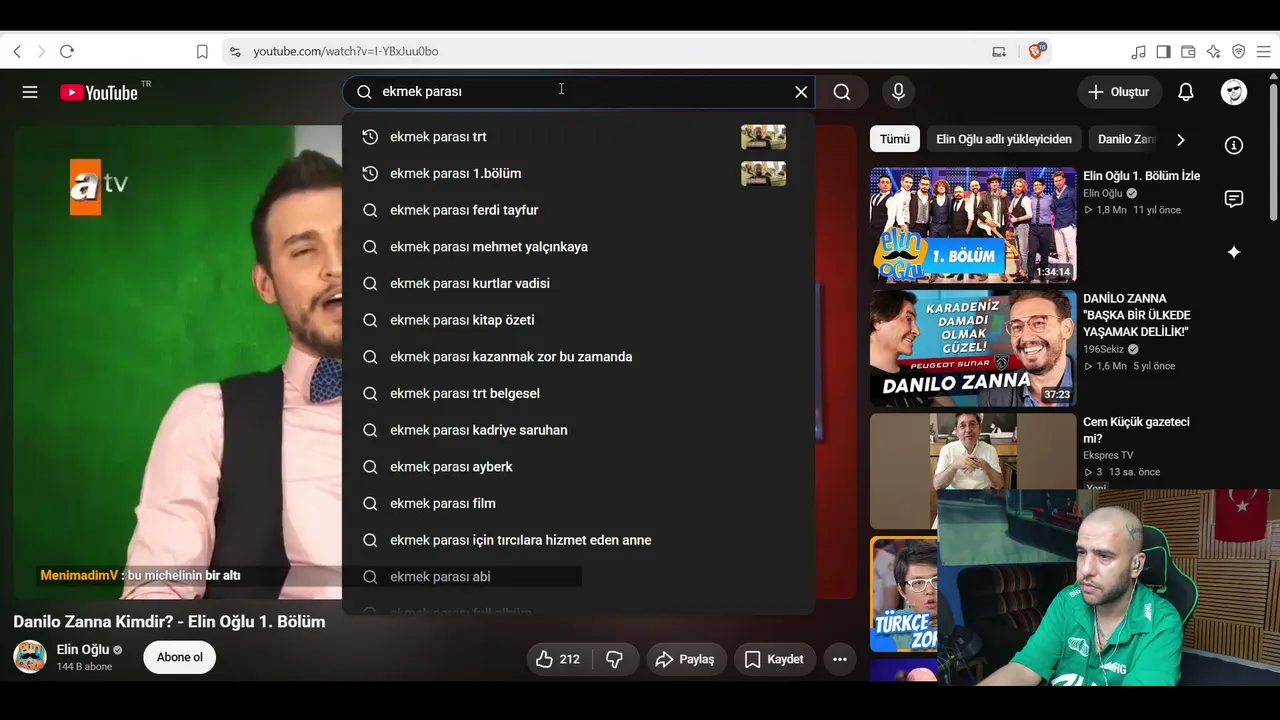The width and height of the screenshot is (1280, 720).
Task: Subscribe with the Abone ol button
Action: click(x=180, y=657)
